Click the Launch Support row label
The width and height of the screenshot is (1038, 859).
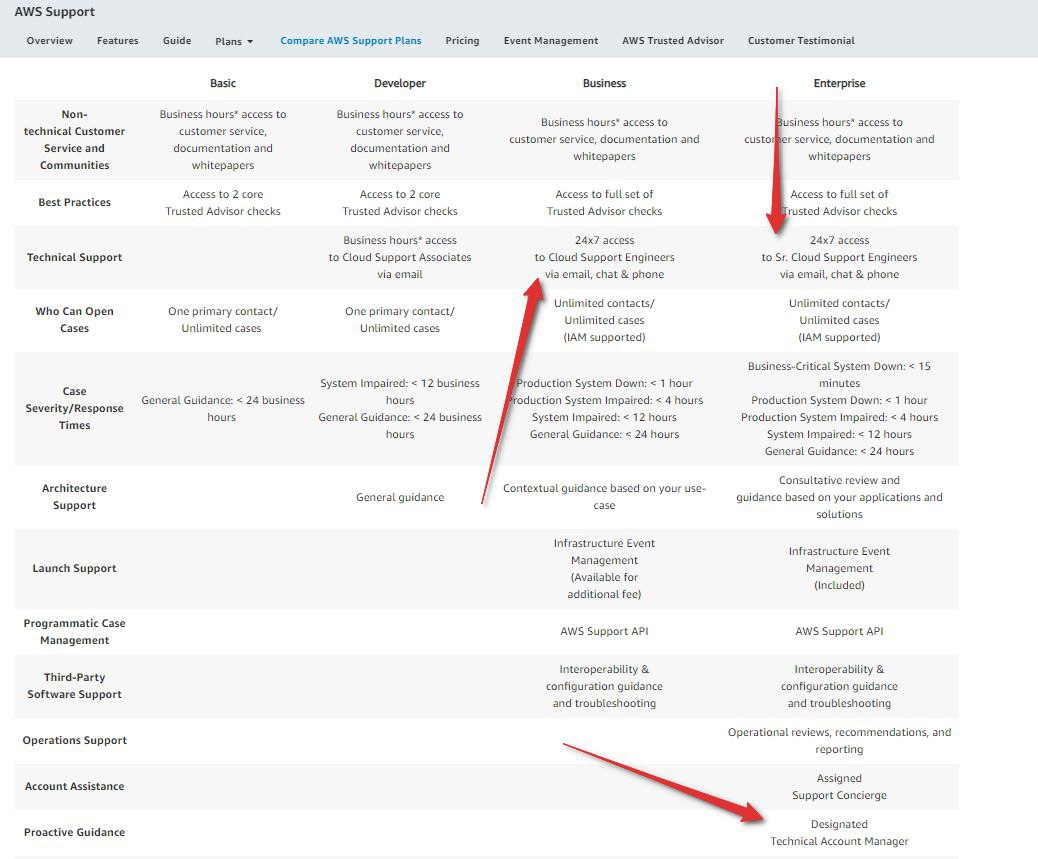pos(74,568)
